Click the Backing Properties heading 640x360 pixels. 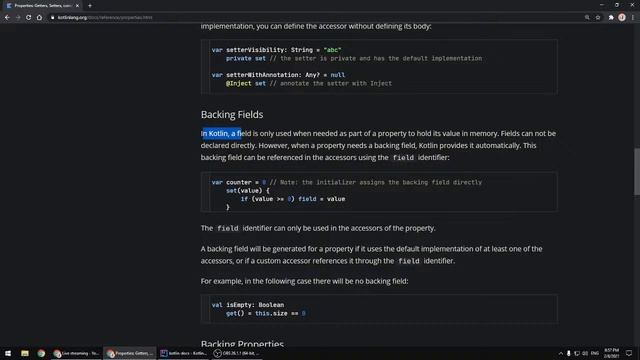pyautogui.click(x=242, y=344)
